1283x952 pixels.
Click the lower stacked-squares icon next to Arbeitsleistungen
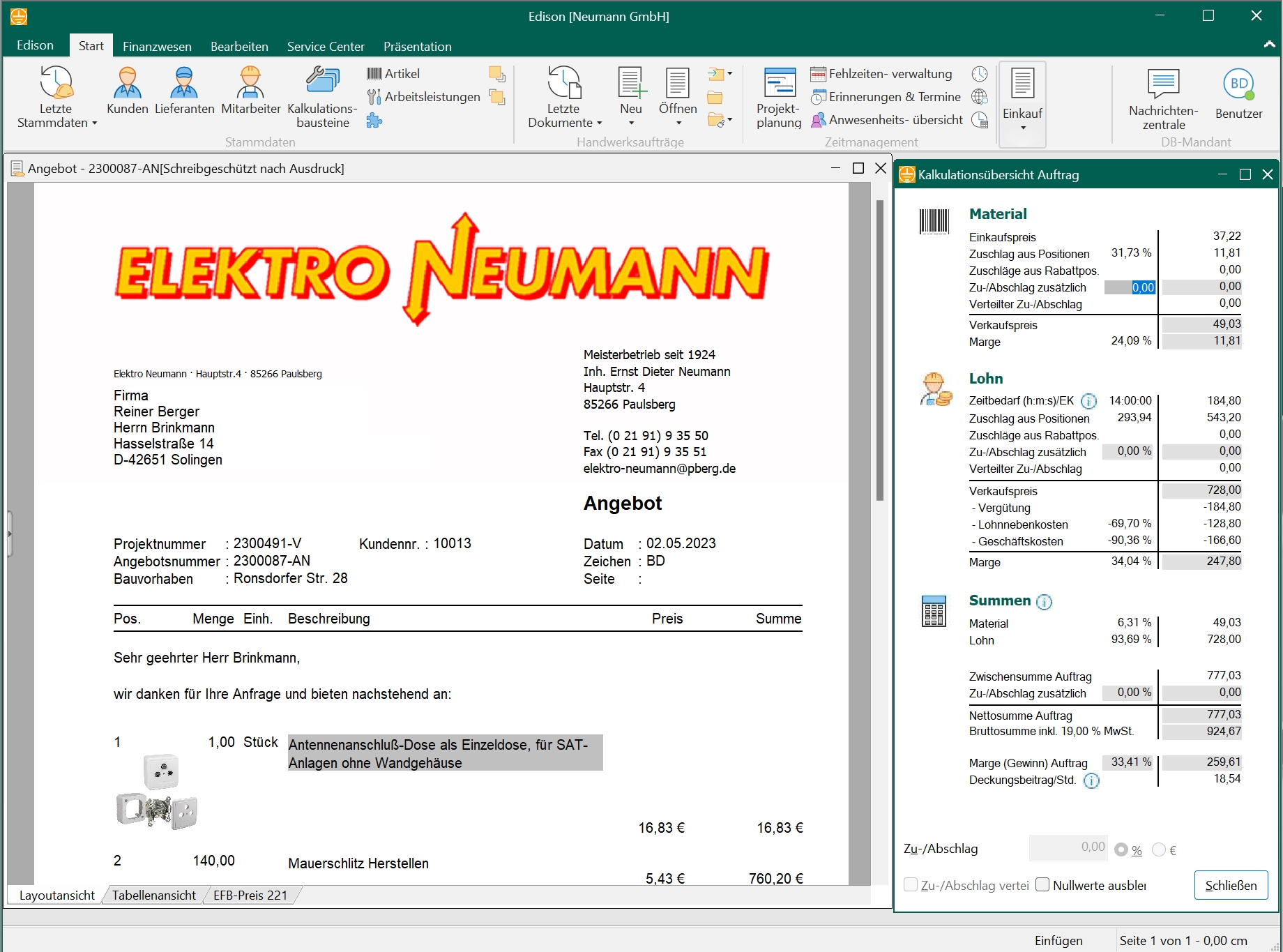[497, 97]
